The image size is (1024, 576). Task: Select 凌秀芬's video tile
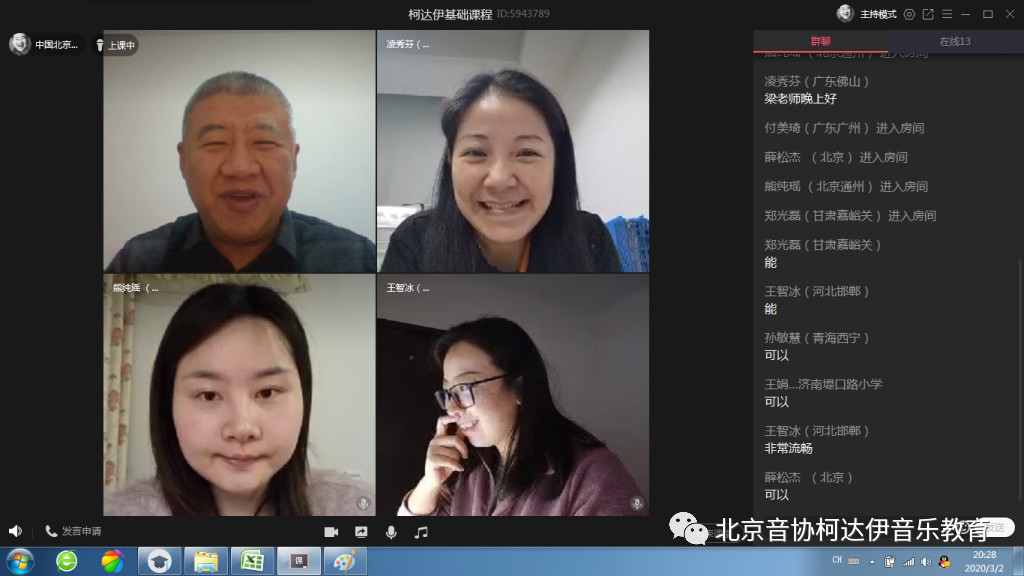click(513, 151)
